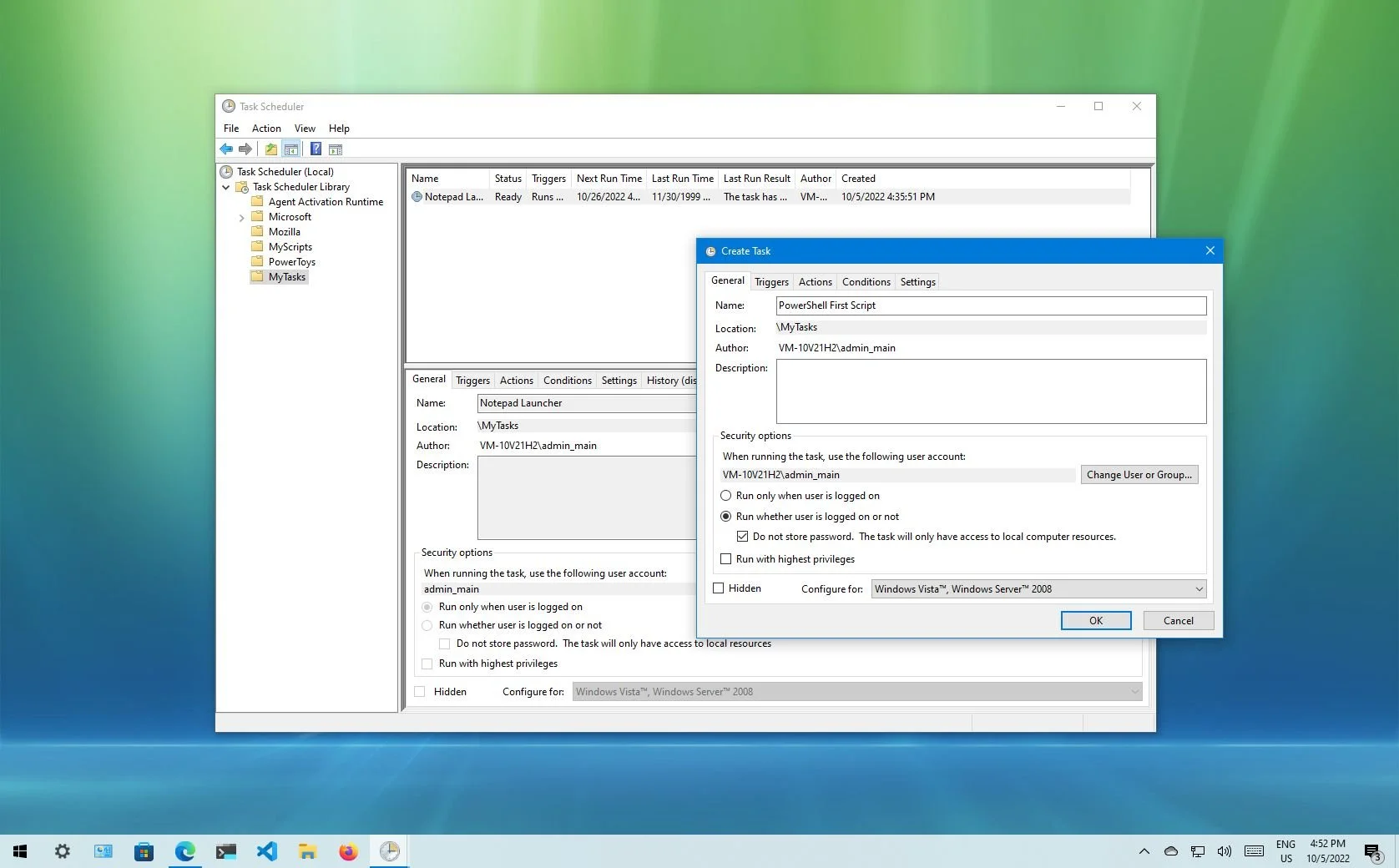Click the gray Forward arrow in toolbar
The width and height of the screenshot is (1399, 868).
coord(245,149)
